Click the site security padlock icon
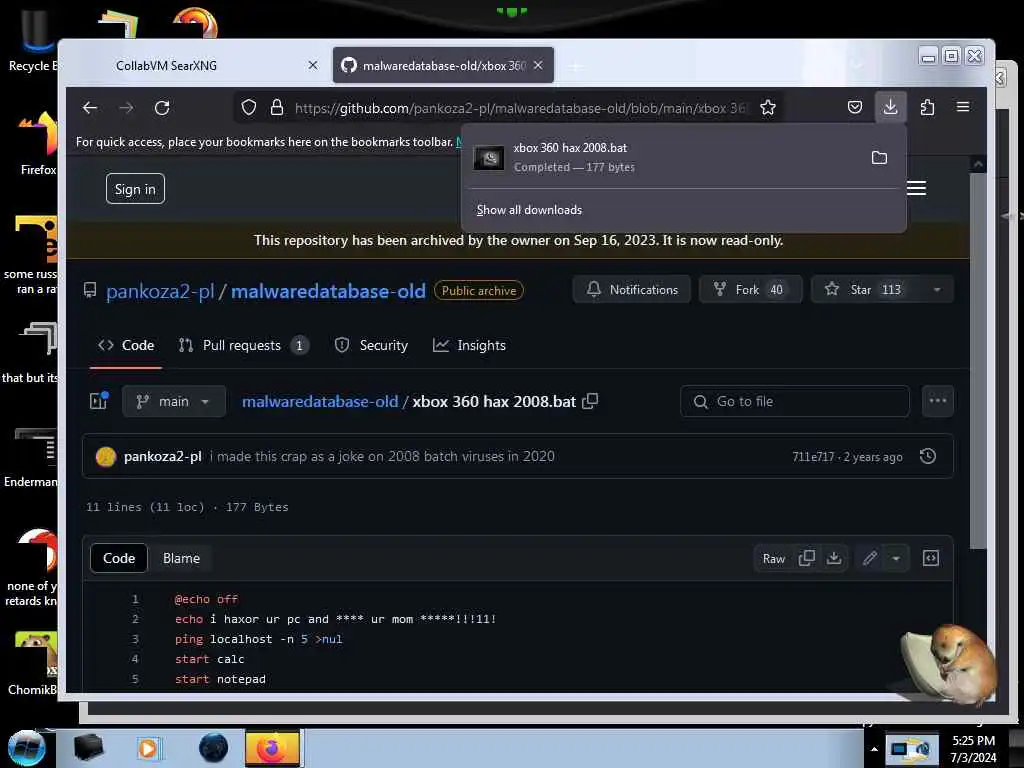Viewport: 1024px width, 768px height. (x=277, y=108)
